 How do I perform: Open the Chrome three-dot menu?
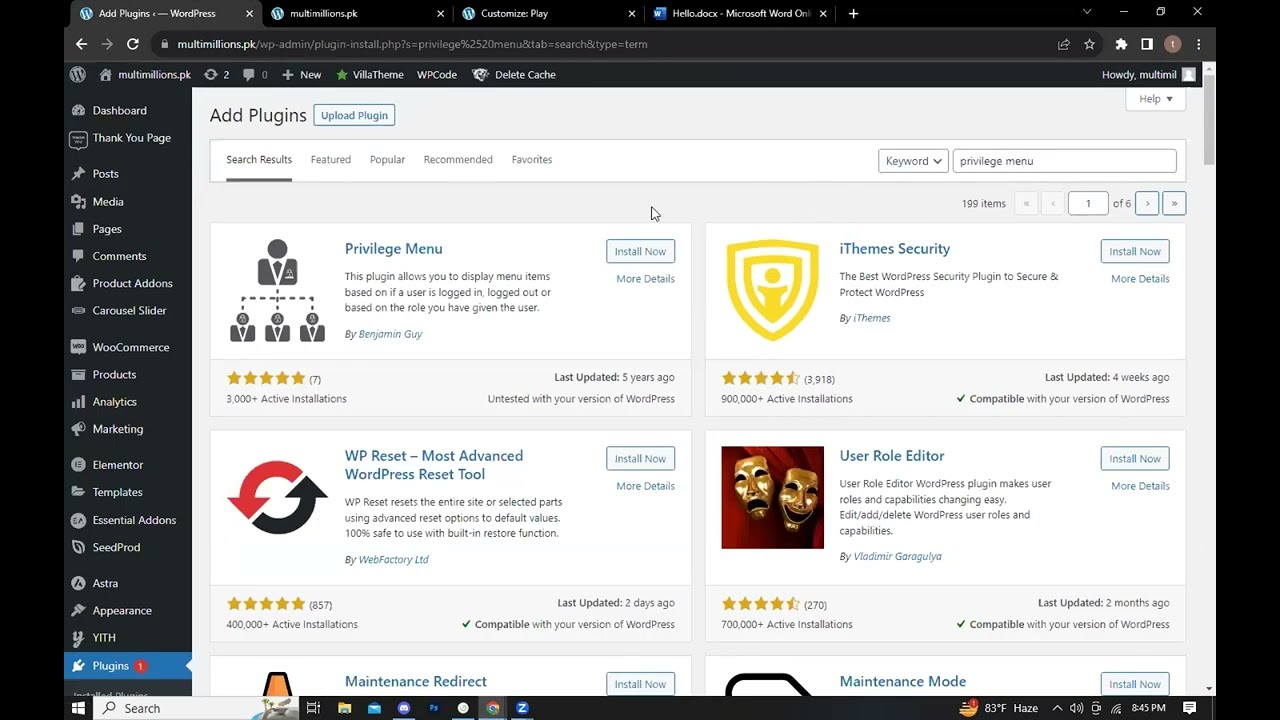[x=1199, y=44]
